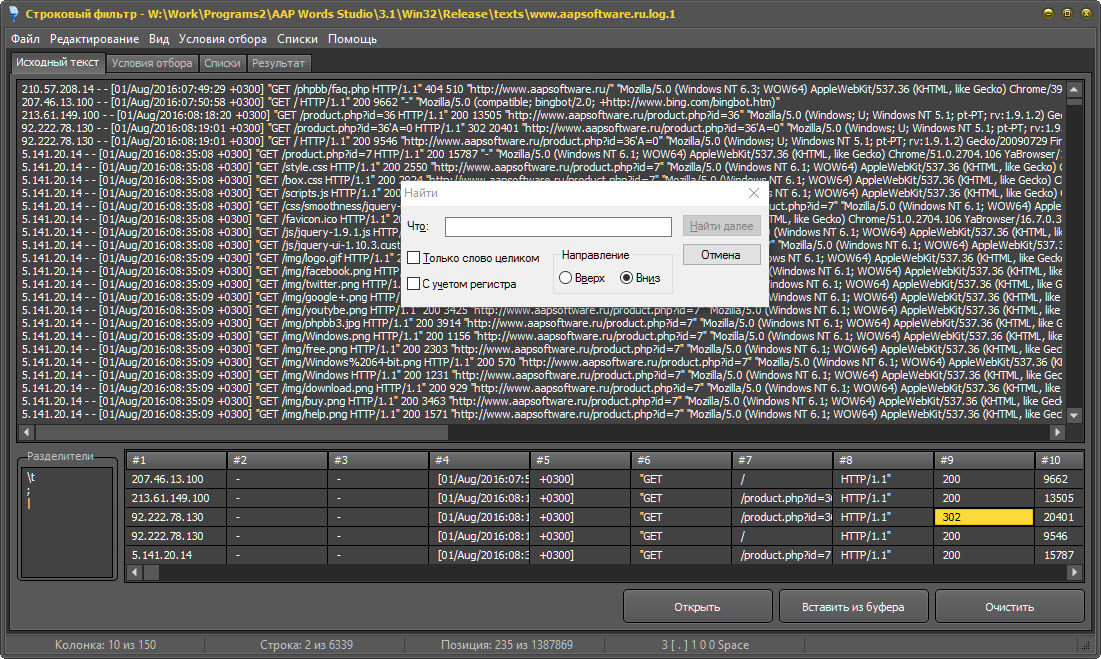
Task: Open the Файл menu
Action: coord(26,39)
